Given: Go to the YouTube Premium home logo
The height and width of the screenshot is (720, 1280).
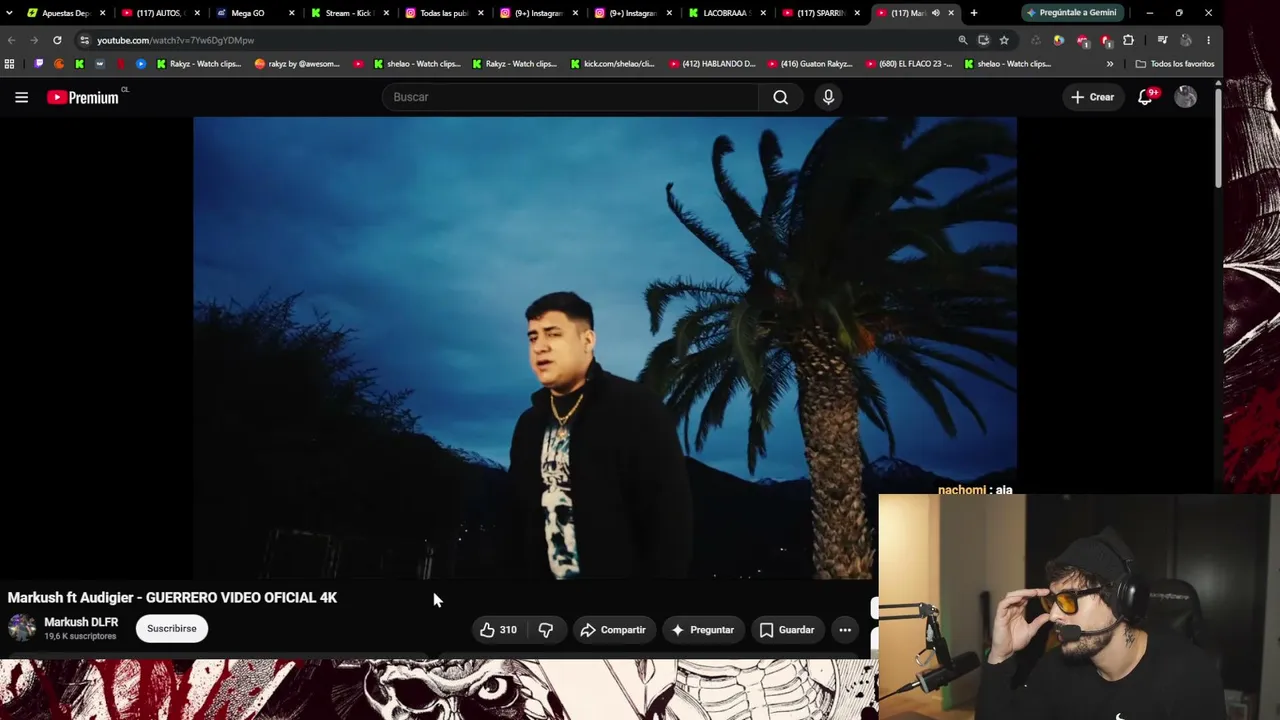Looking at the screenshot, I should [84, 97].
